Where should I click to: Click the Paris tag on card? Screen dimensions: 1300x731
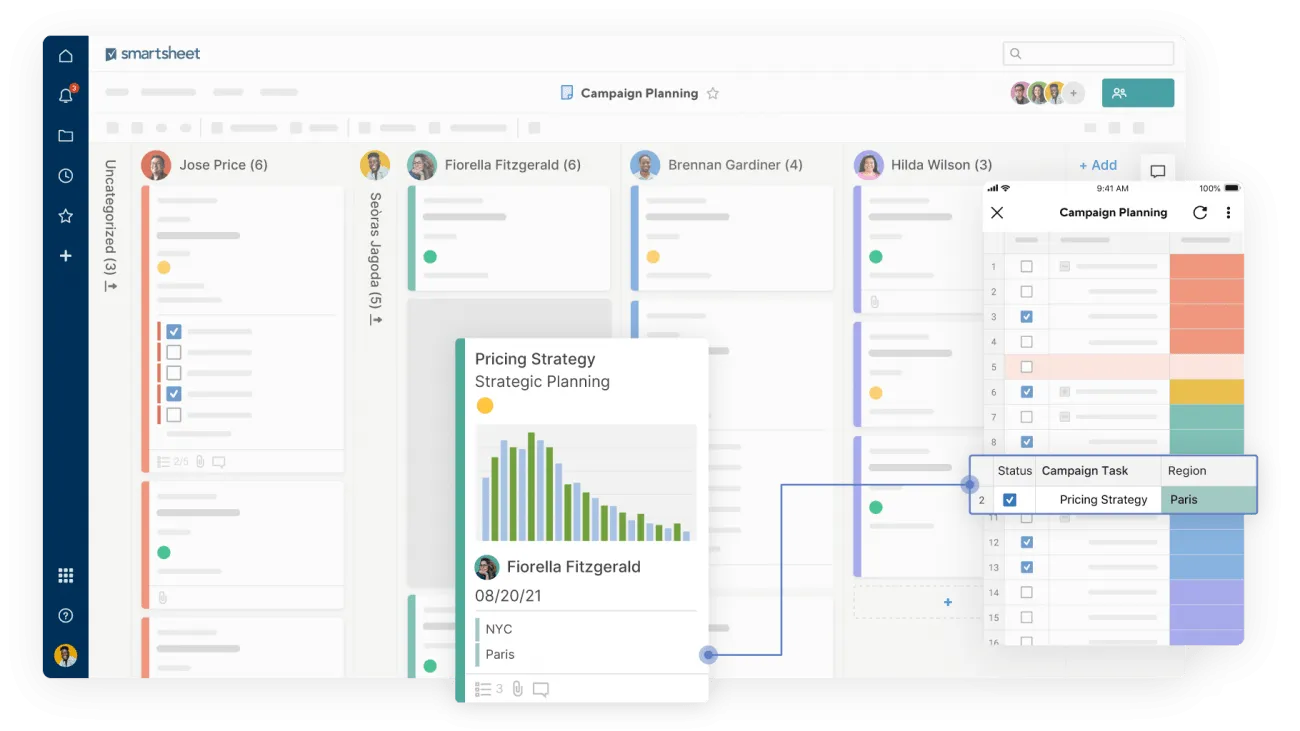click(500, 654)
